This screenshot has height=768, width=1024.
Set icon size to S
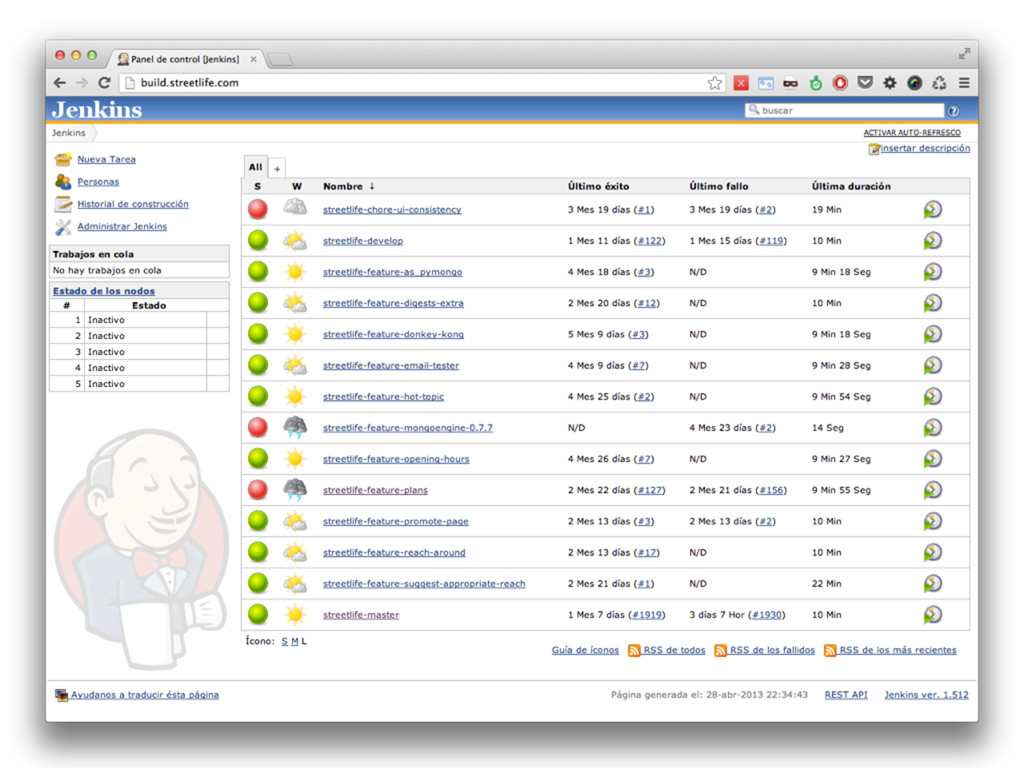285,641
